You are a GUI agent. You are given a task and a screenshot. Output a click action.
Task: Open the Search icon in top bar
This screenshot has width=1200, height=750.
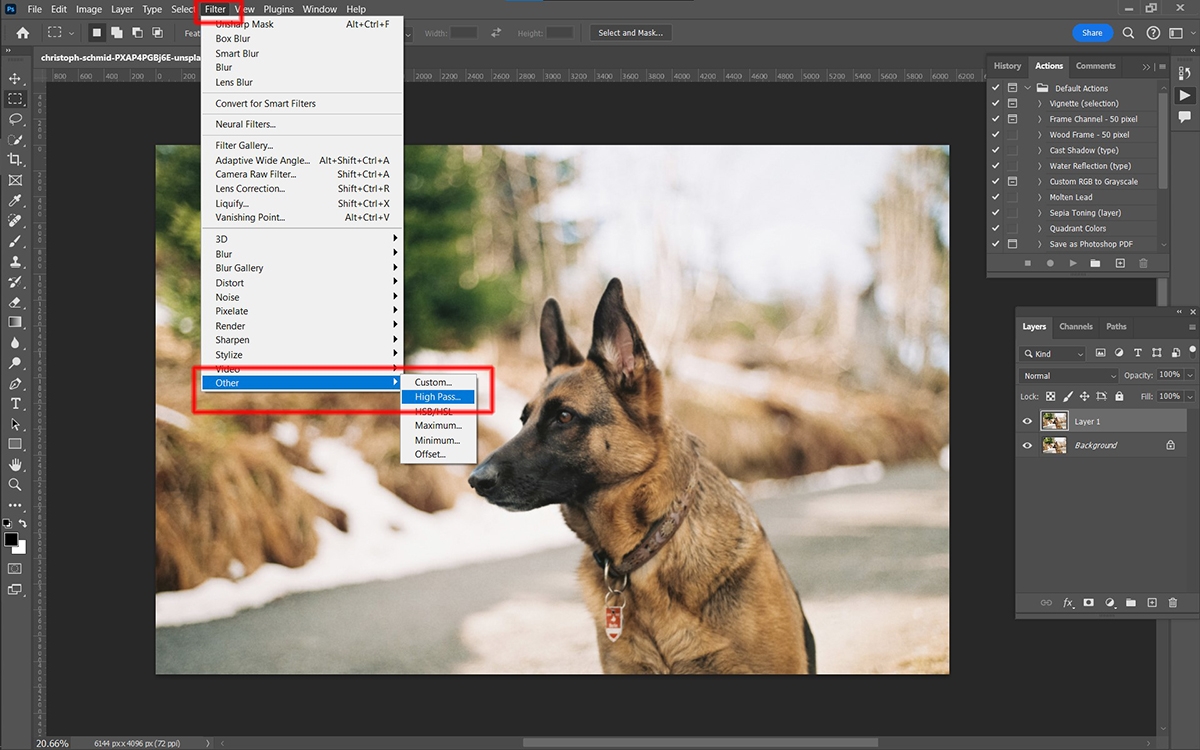[1128, 33]
